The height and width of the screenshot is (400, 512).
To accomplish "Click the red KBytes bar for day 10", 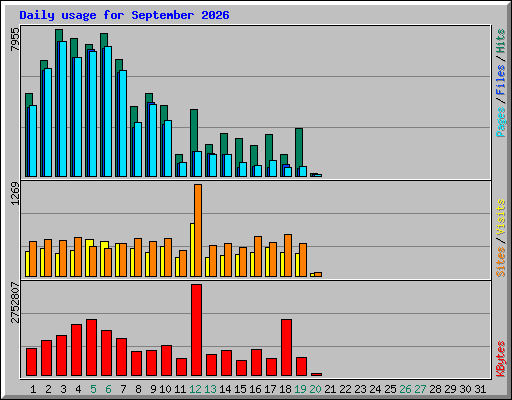I will pyautogui.click(x=166, y=360).
